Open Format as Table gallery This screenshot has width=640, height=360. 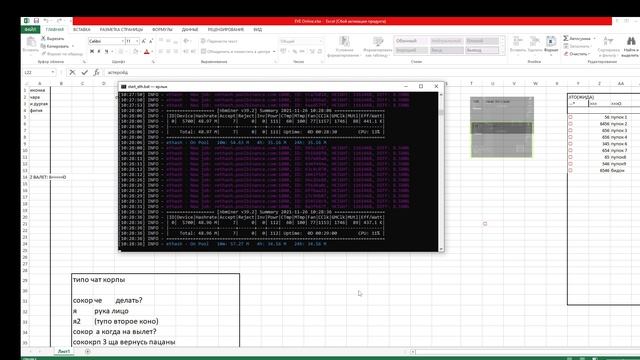(378, 47)
